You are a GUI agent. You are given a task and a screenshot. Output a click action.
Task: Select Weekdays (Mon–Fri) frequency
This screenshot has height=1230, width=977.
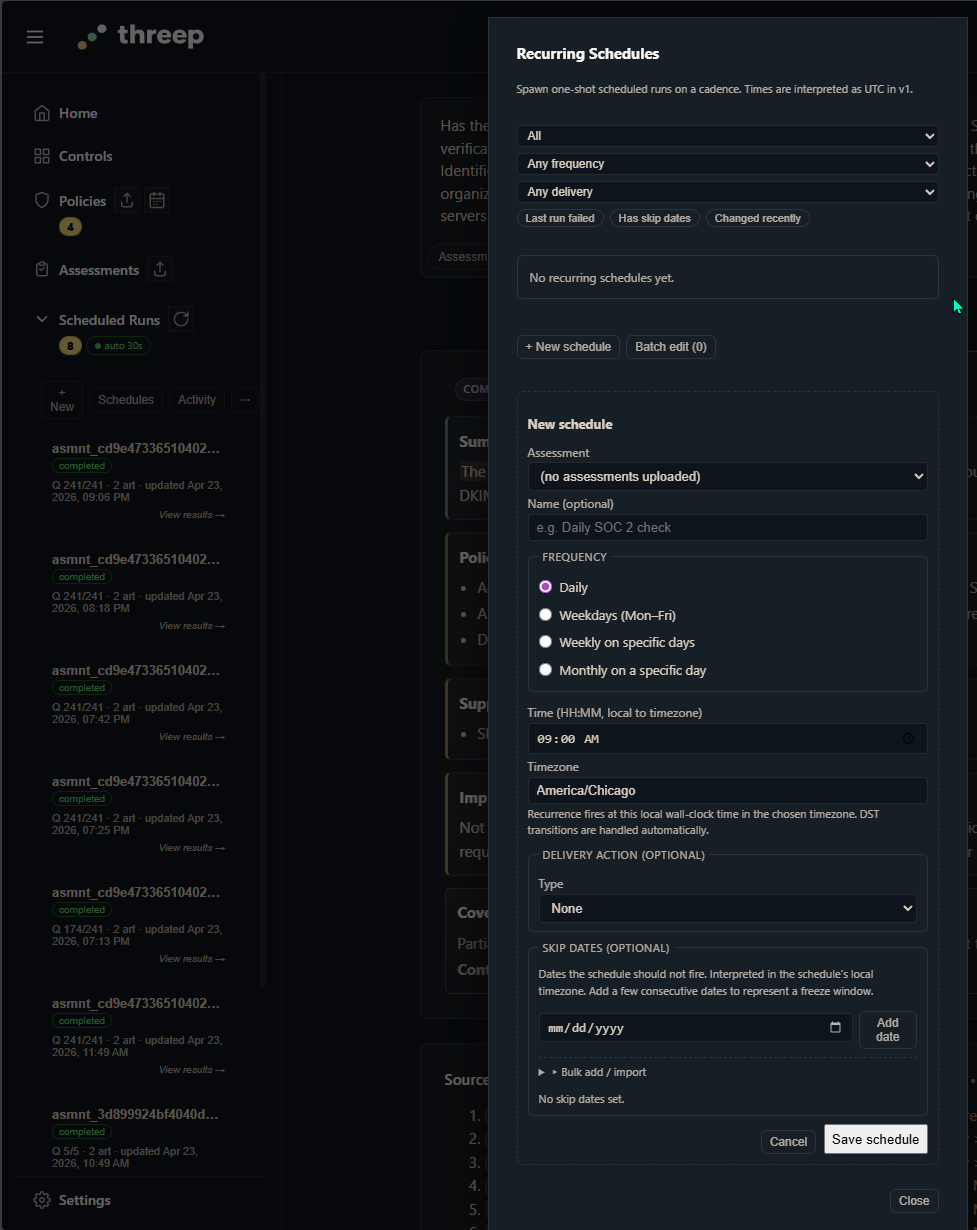point(545,615)
